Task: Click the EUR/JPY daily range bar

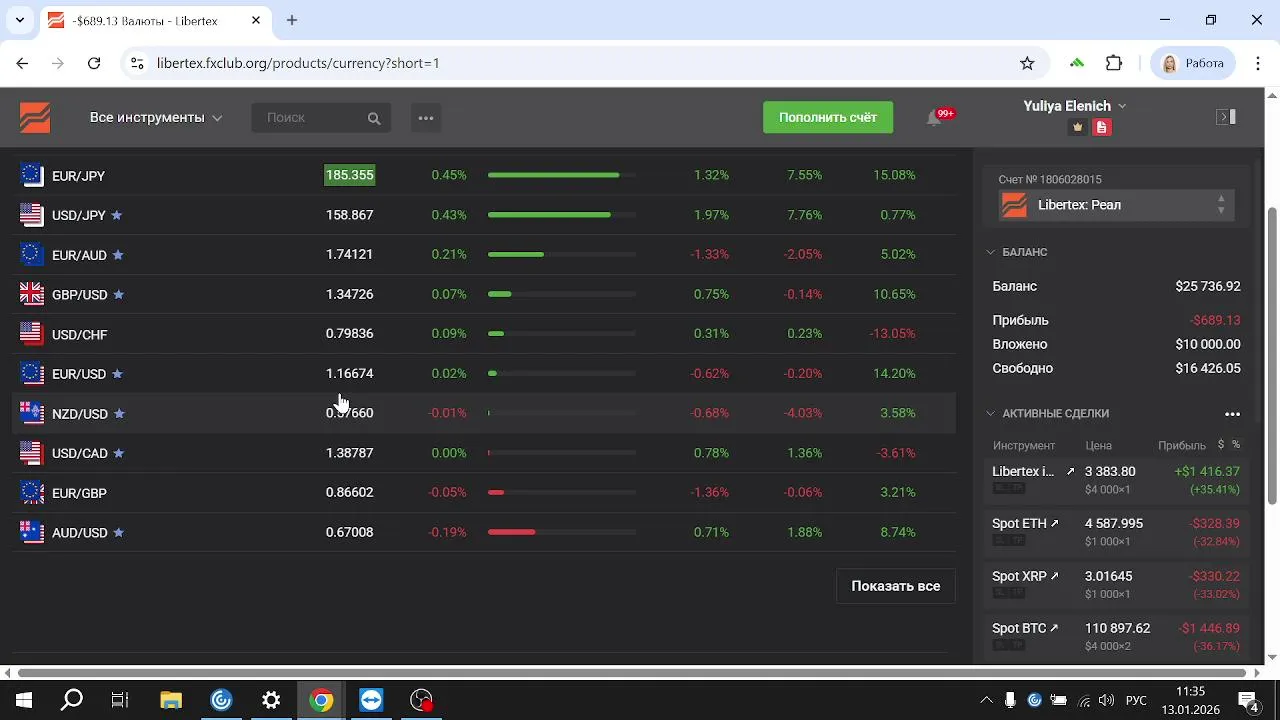Action: point(562,175)
